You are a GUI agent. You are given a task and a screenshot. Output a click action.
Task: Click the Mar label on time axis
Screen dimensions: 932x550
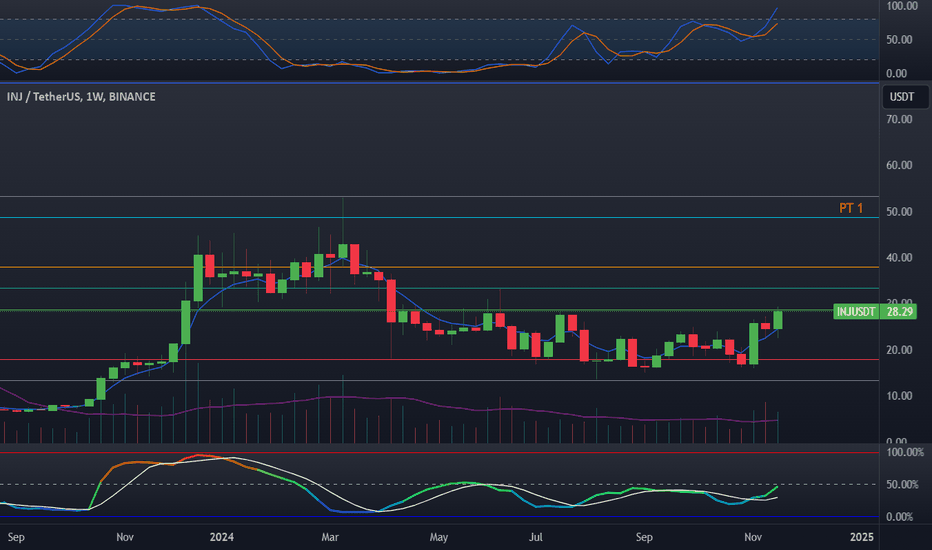(330, 537)
